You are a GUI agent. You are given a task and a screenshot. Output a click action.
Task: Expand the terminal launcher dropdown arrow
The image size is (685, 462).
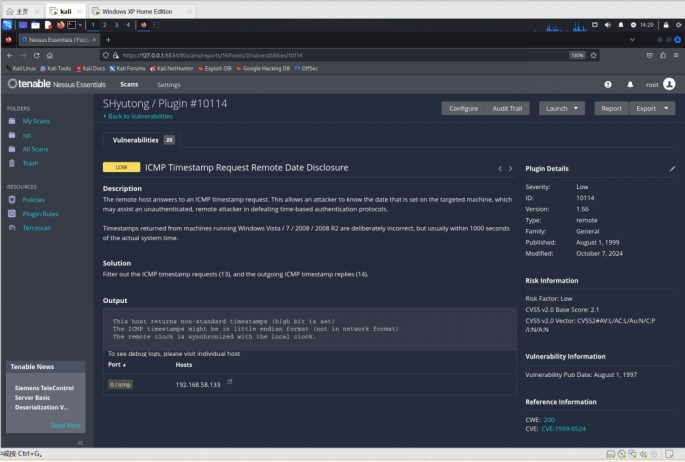80,25
